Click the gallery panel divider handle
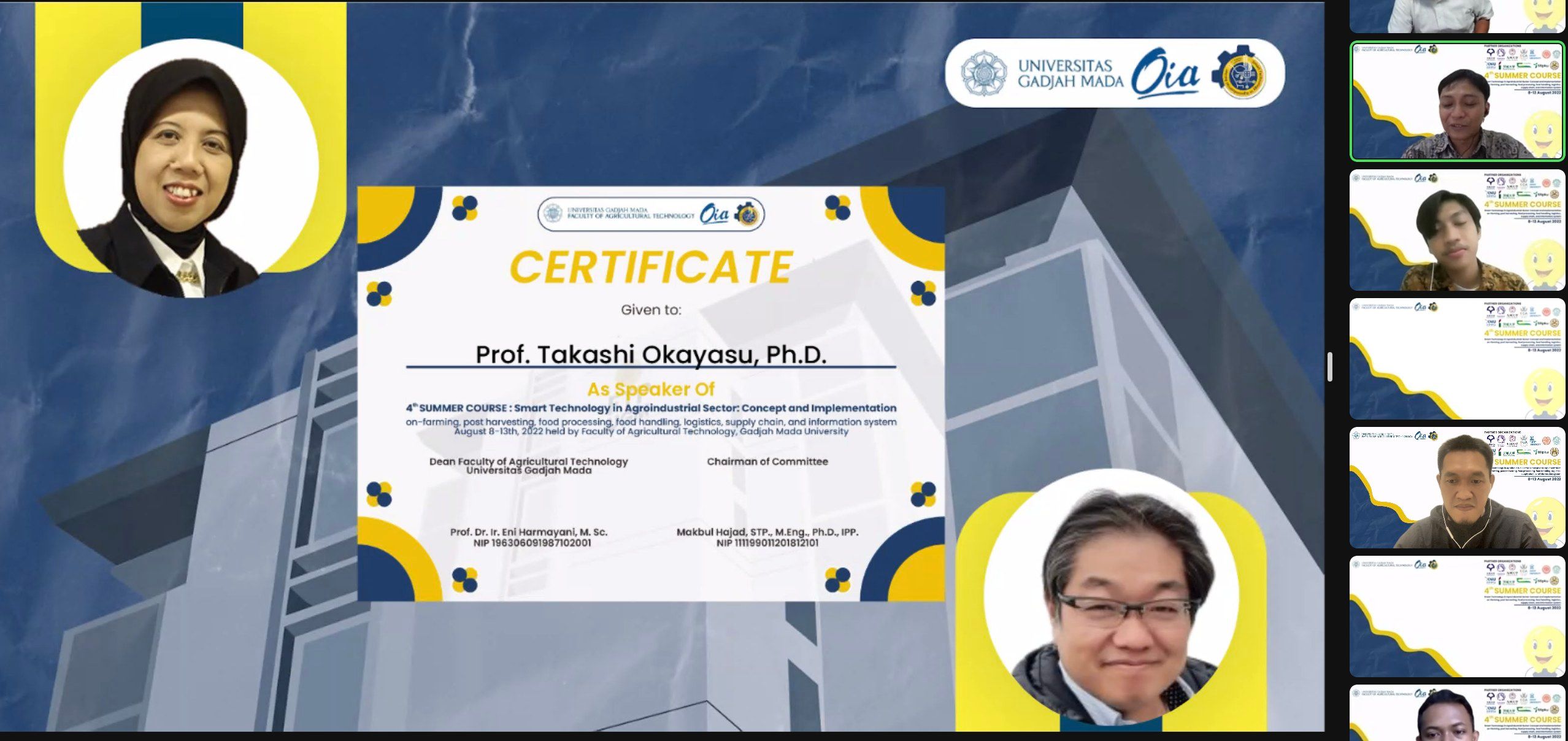The height and width of the screenshot is (741, 1568). coord(1329,367)
